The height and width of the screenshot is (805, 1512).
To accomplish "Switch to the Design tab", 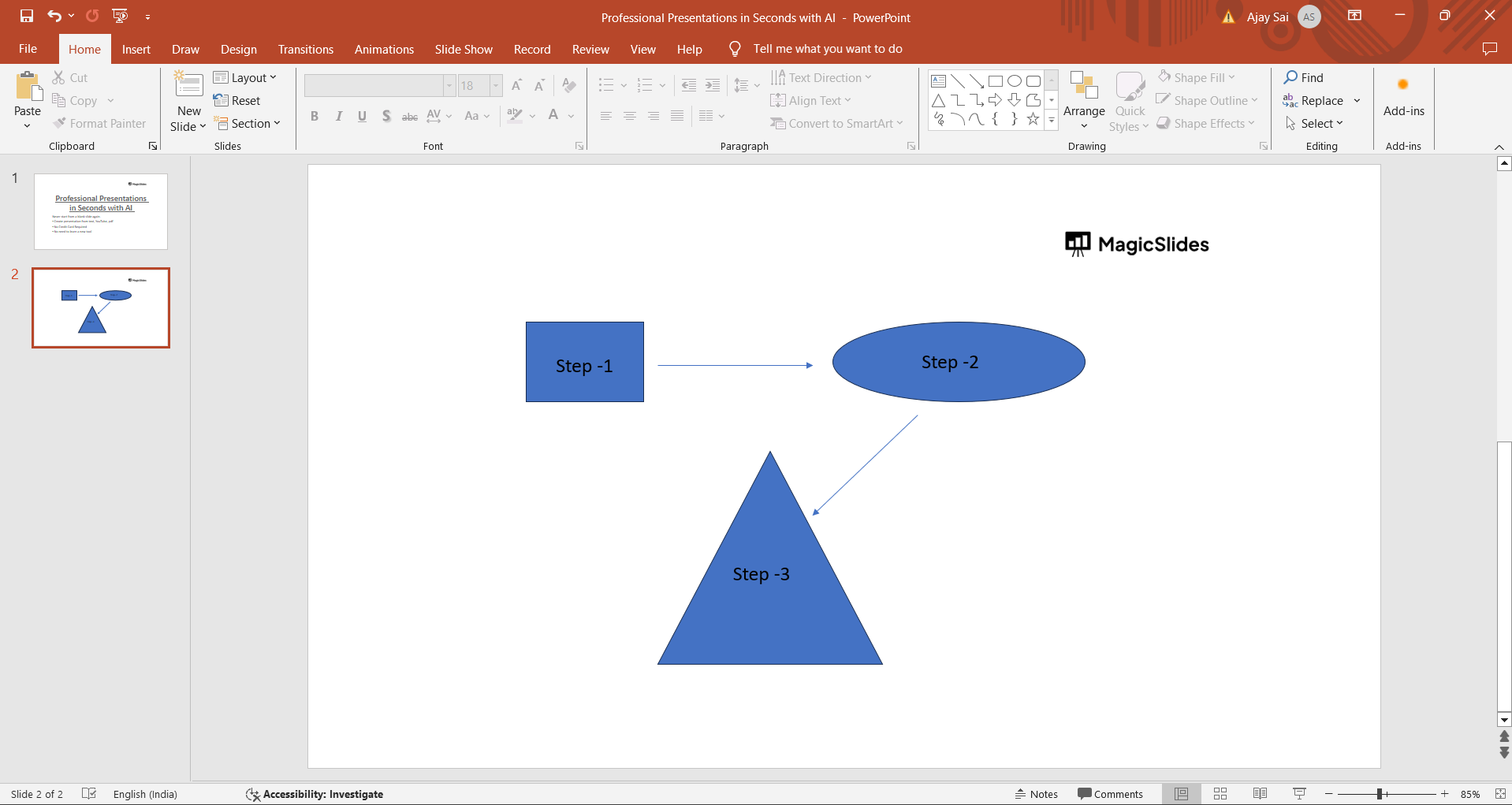I will pos(239,49).
